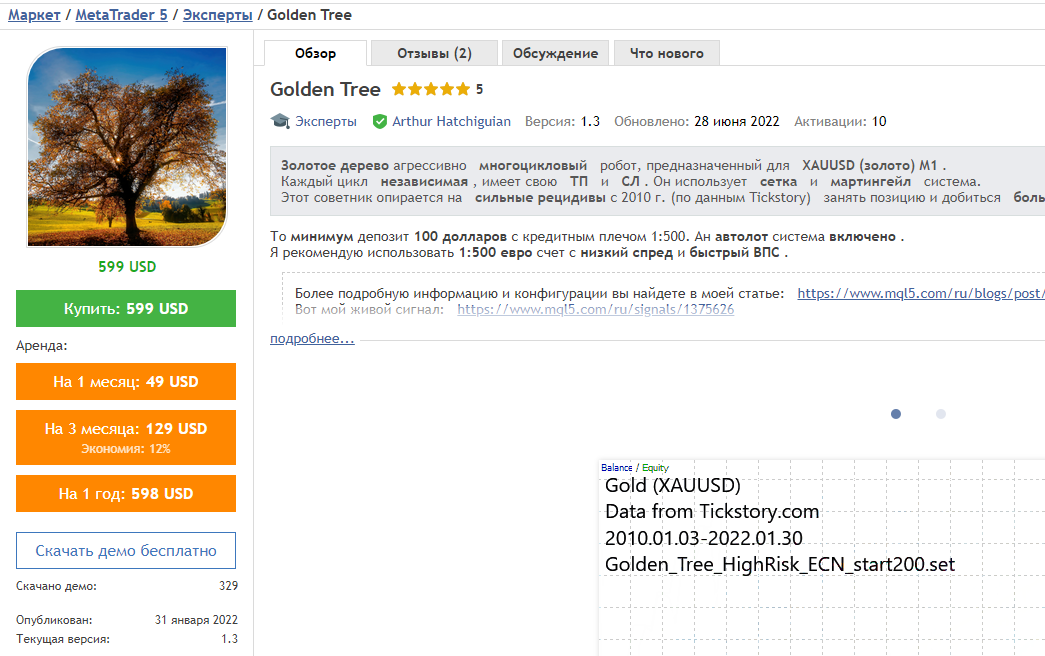
Task: Click the backtest chart screenshot
Action: [x=821, y=557]
